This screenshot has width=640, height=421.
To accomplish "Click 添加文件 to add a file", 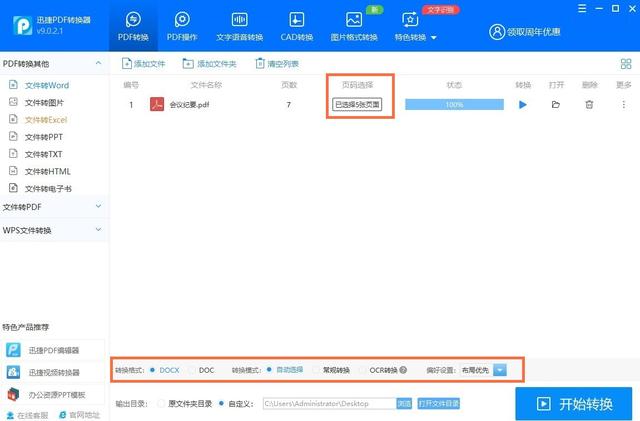I will [x=143, y=64].
